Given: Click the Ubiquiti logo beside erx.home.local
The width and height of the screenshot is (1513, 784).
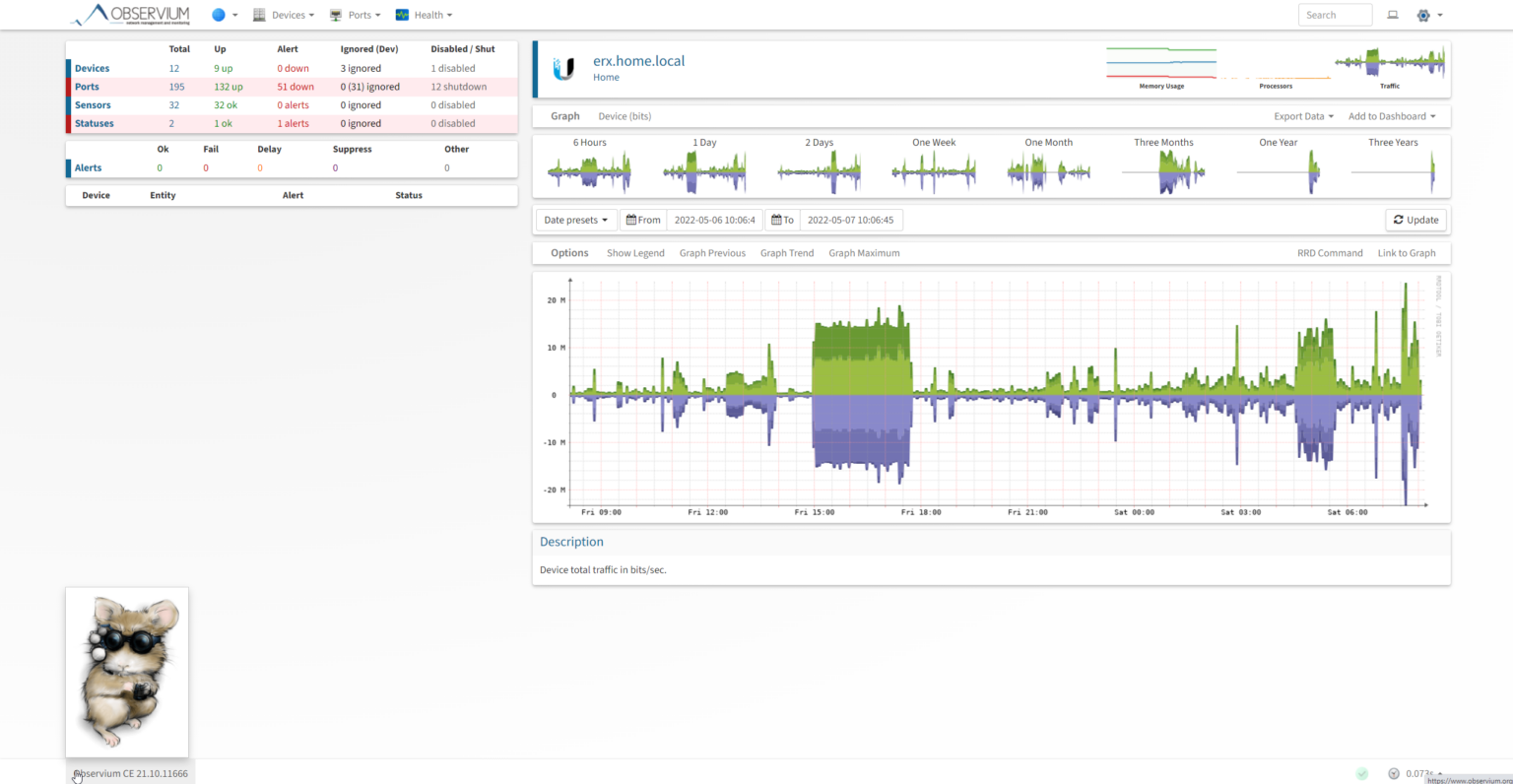Looking at the screenshot, I should 563,68.
